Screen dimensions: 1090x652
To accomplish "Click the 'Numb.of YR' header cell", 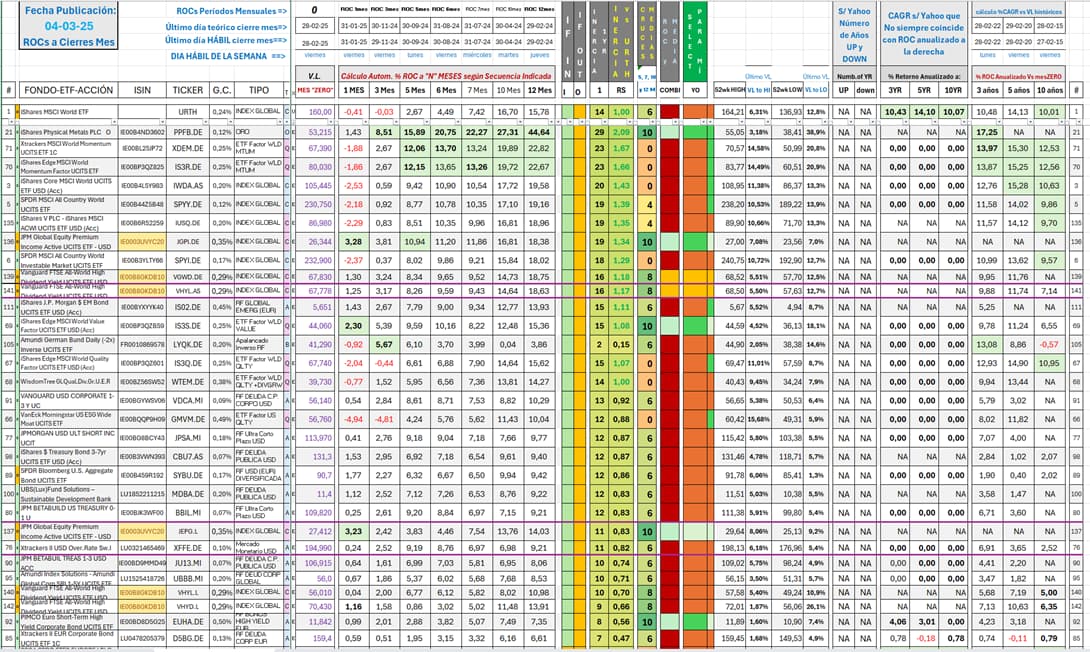I will click(855, 76).
